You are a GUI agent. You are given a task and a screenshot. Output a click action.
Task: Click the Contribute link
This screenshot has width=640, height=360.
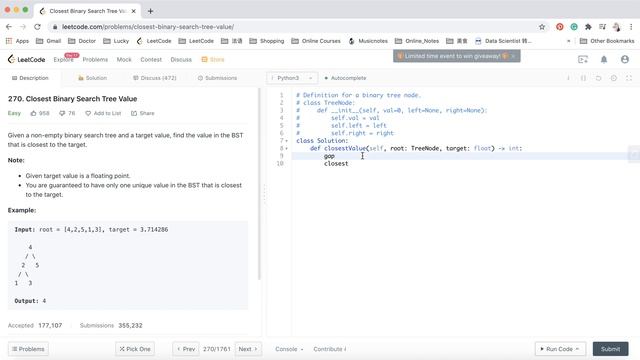(330, 349)
